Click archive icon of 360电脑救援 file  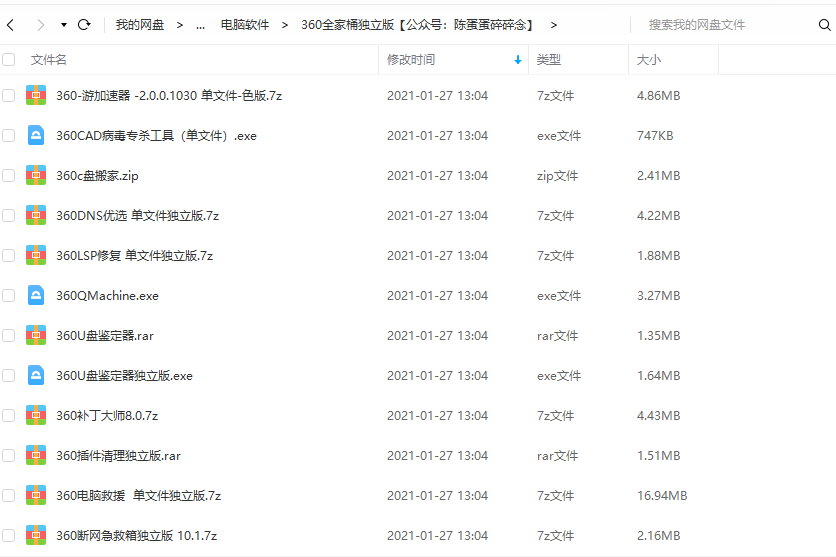tap(36, 495)
